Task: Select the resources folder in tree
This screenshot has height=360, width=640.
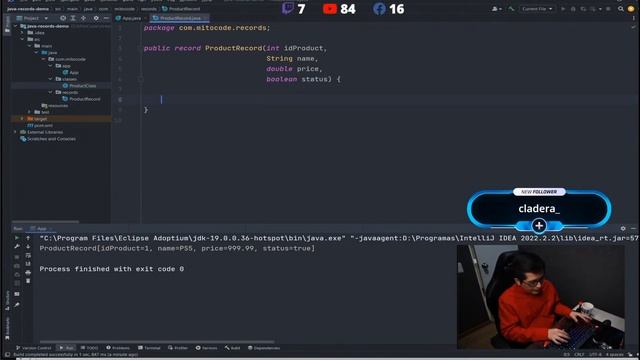Action: tap(55, 105)
